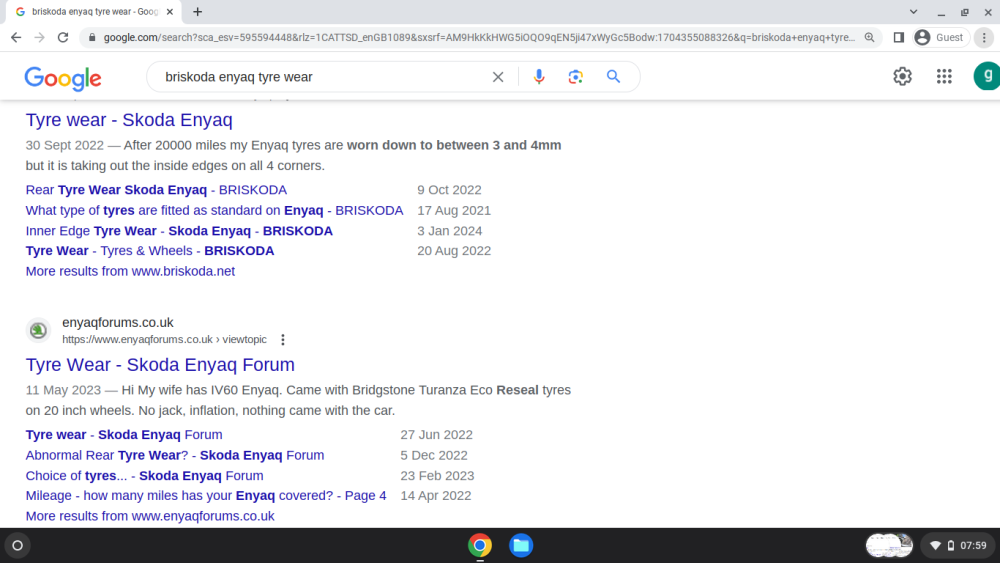Image resolution: width=1000 pixels, height=563 pixels.
Task: Open 'Abnormal Rear Tyre Wear?' link
Action: coord(175,455)
